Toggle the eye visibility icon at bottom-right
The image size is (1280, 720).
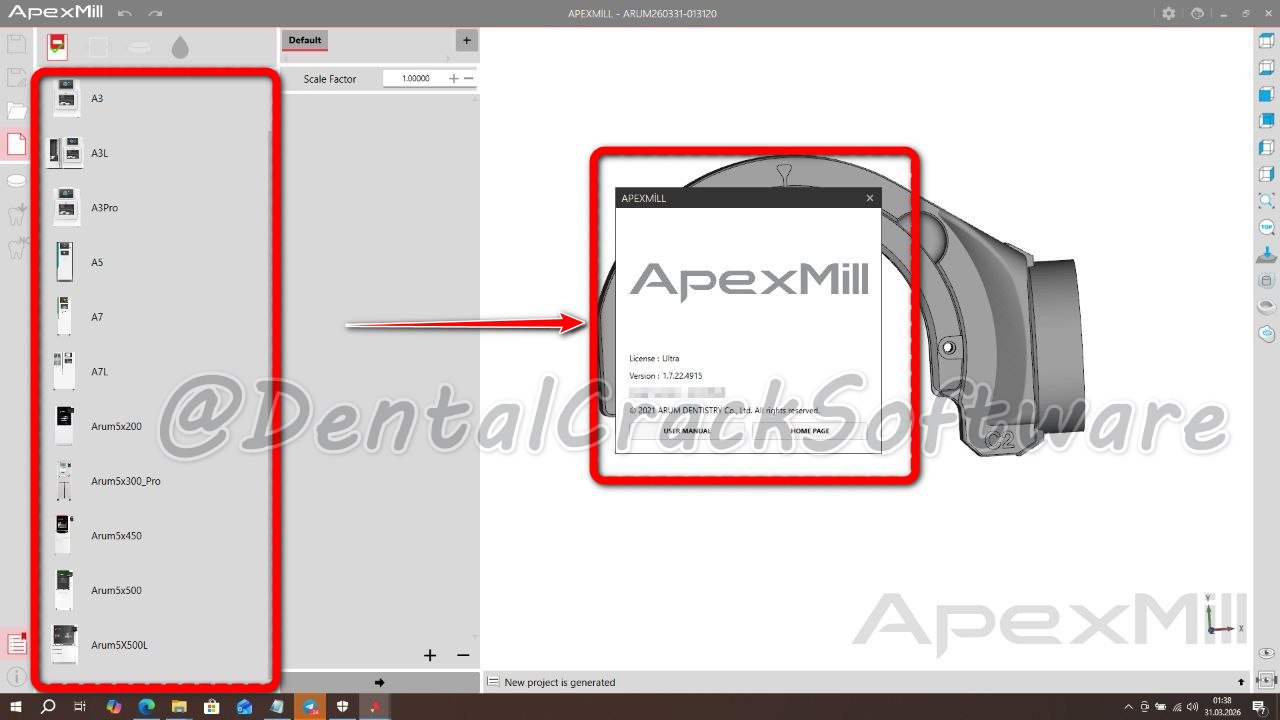pos(1266,654)
